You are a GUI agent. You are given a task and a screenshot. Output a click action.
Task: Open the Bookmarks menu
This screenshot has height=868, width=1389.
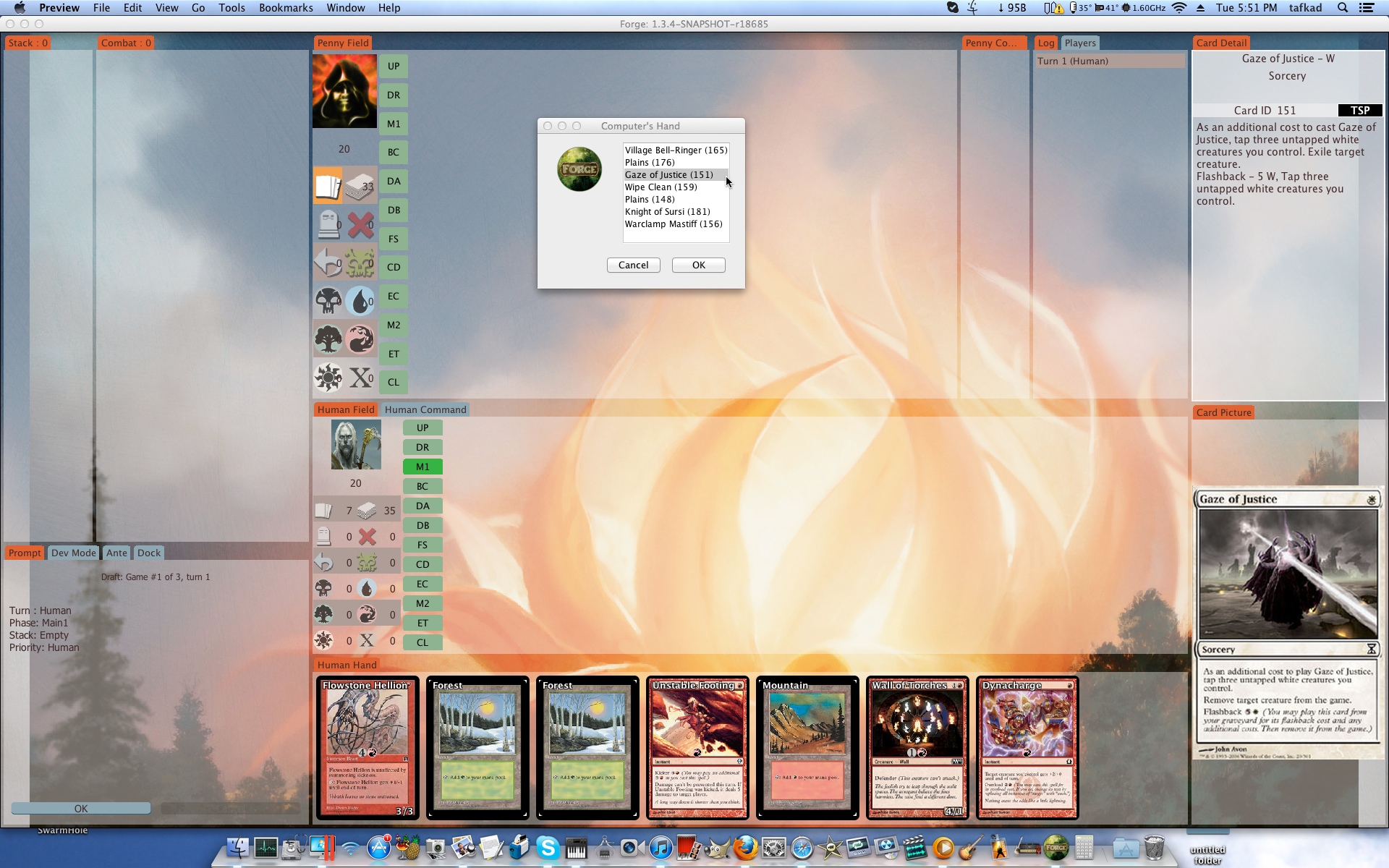point(286,8)
